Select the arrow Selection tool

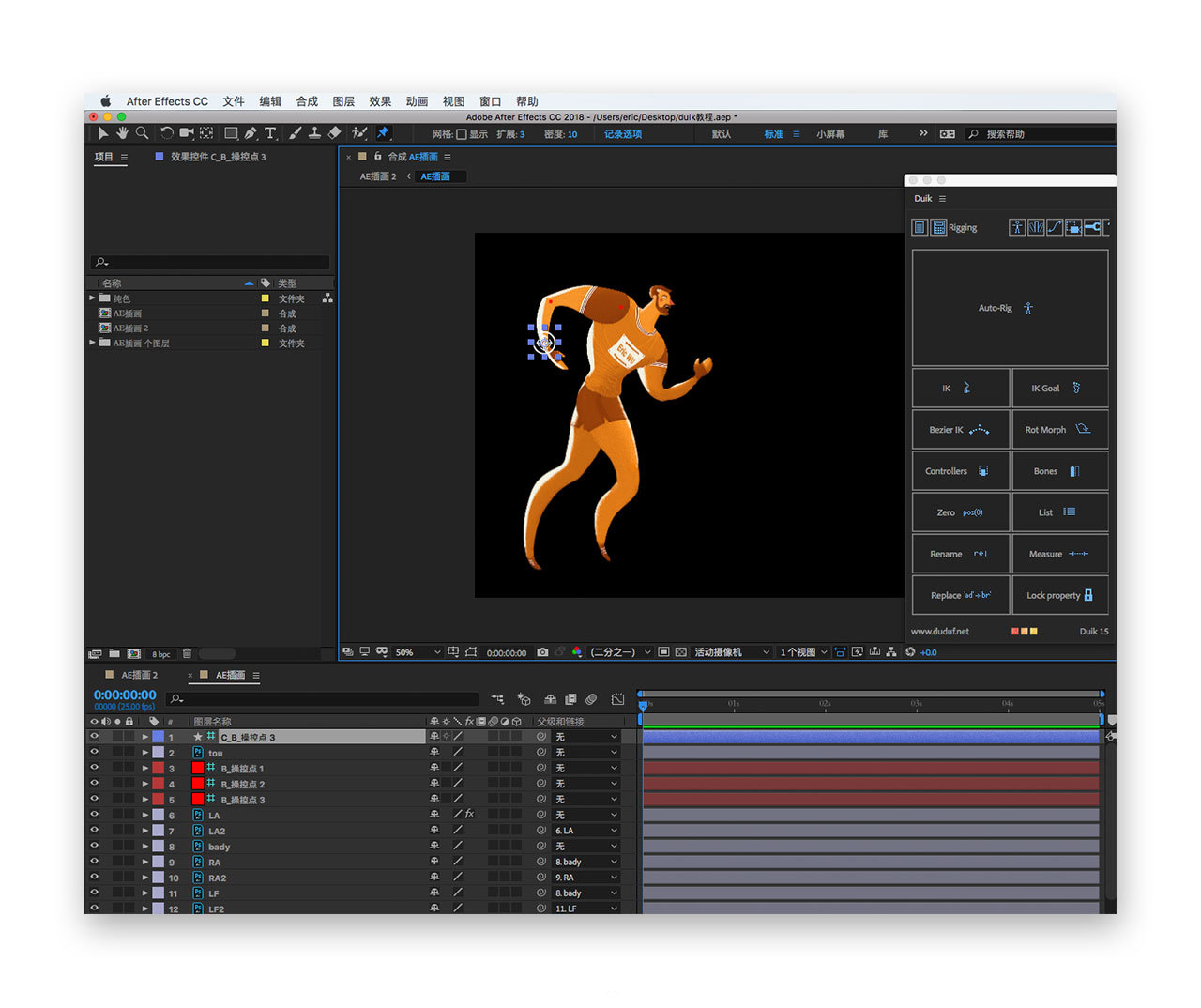[103, 133]
